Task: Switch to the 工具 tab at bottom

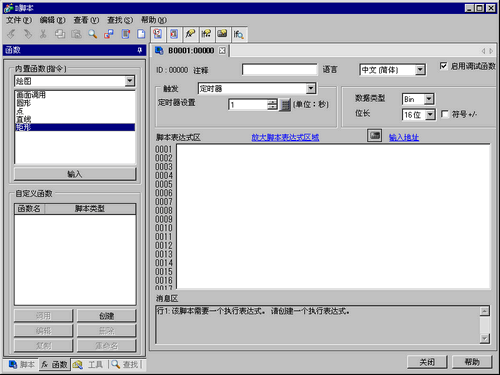Action: coord(89,365)
